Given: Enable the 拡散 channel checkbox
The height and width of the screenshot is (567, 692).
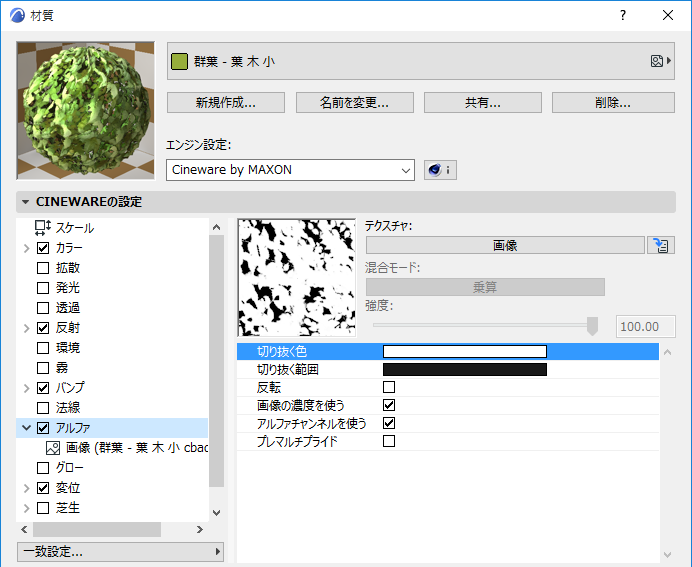Looking at the screenshot, I should click(43, 268).
